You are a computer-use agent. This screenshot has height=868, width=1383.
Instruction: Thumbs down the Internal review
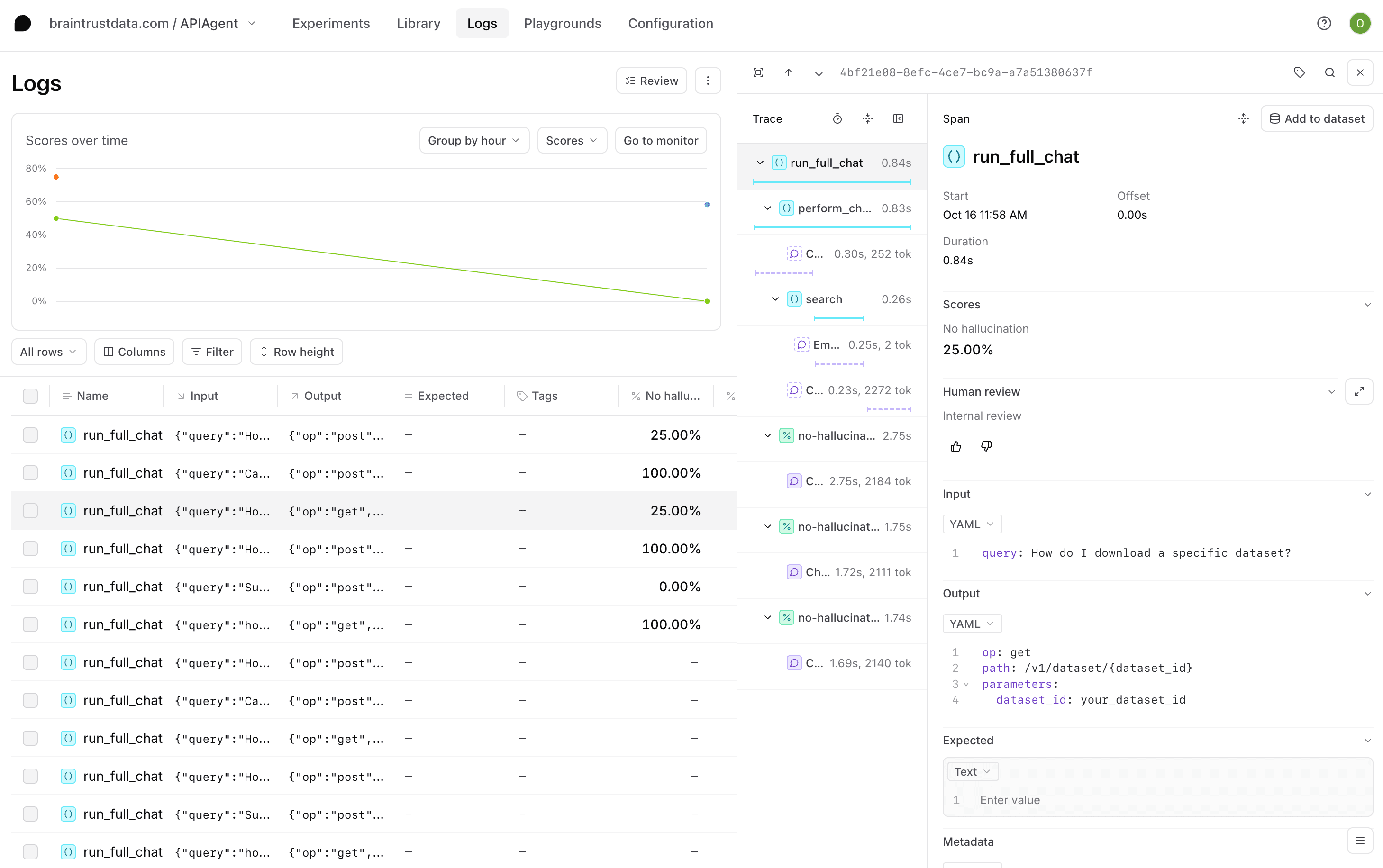coord(986,446)
